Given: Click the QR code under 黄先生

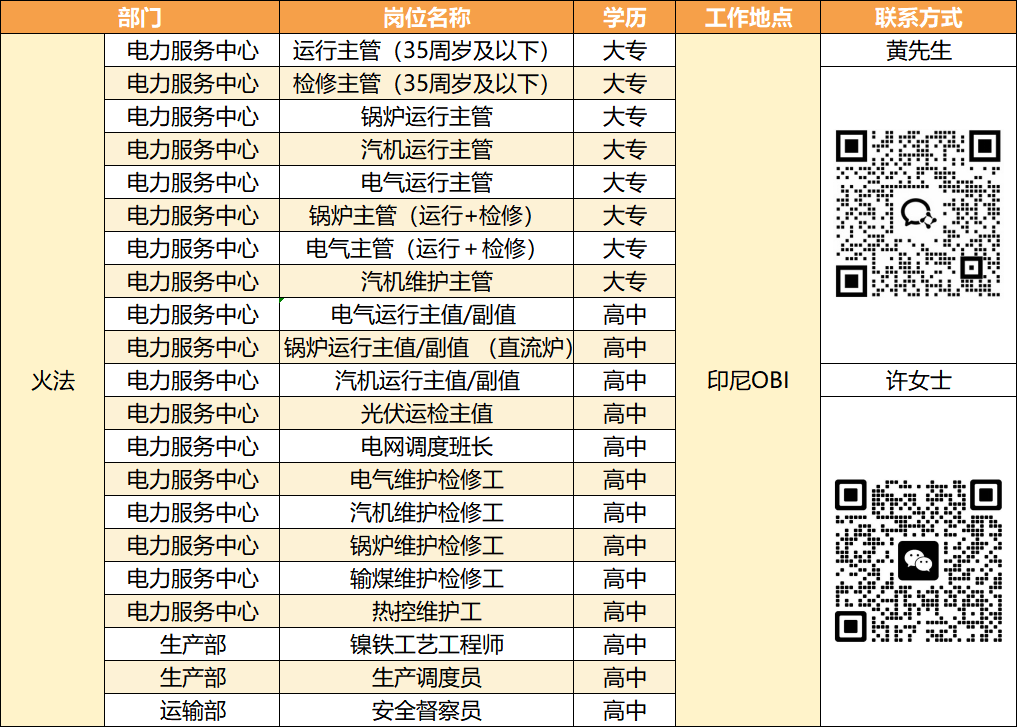Looking at the screenshot, I should 918,214.
